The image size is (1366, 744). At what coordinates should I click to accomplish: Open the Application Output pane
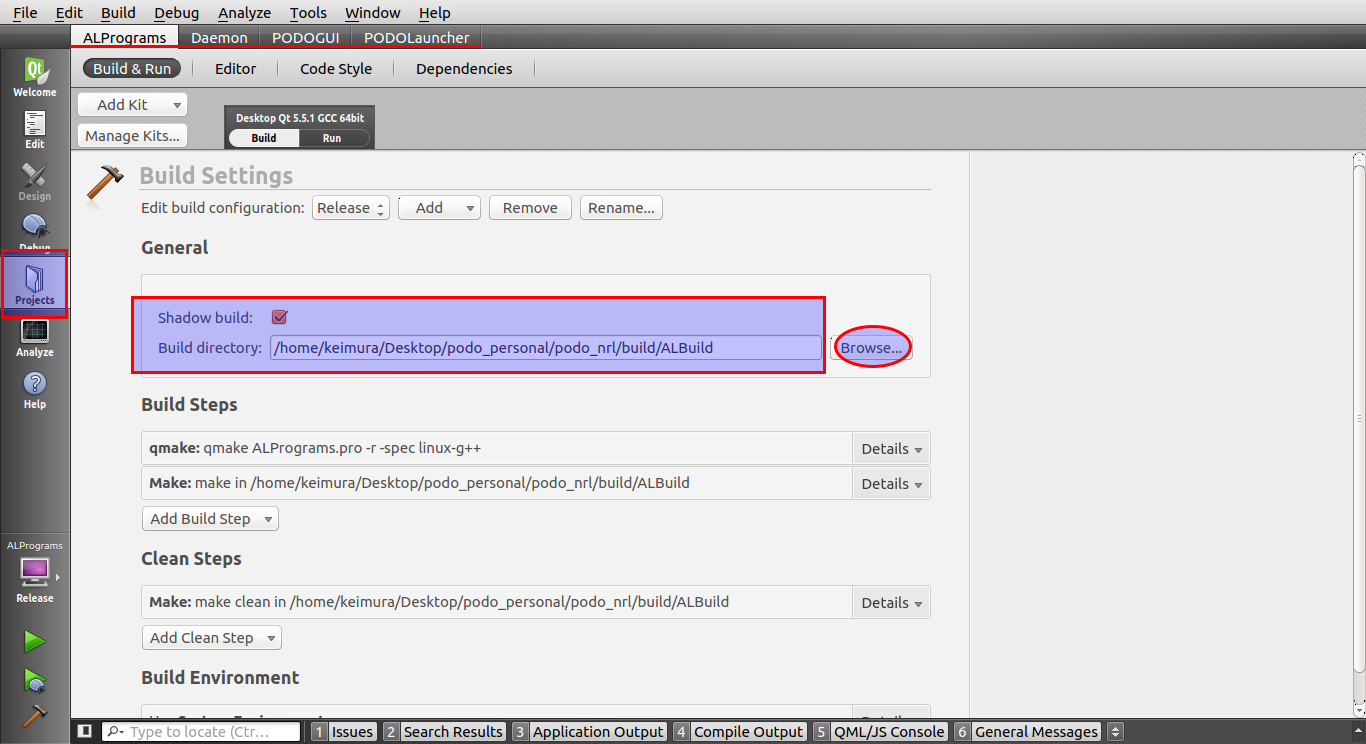tap(589, 732)
